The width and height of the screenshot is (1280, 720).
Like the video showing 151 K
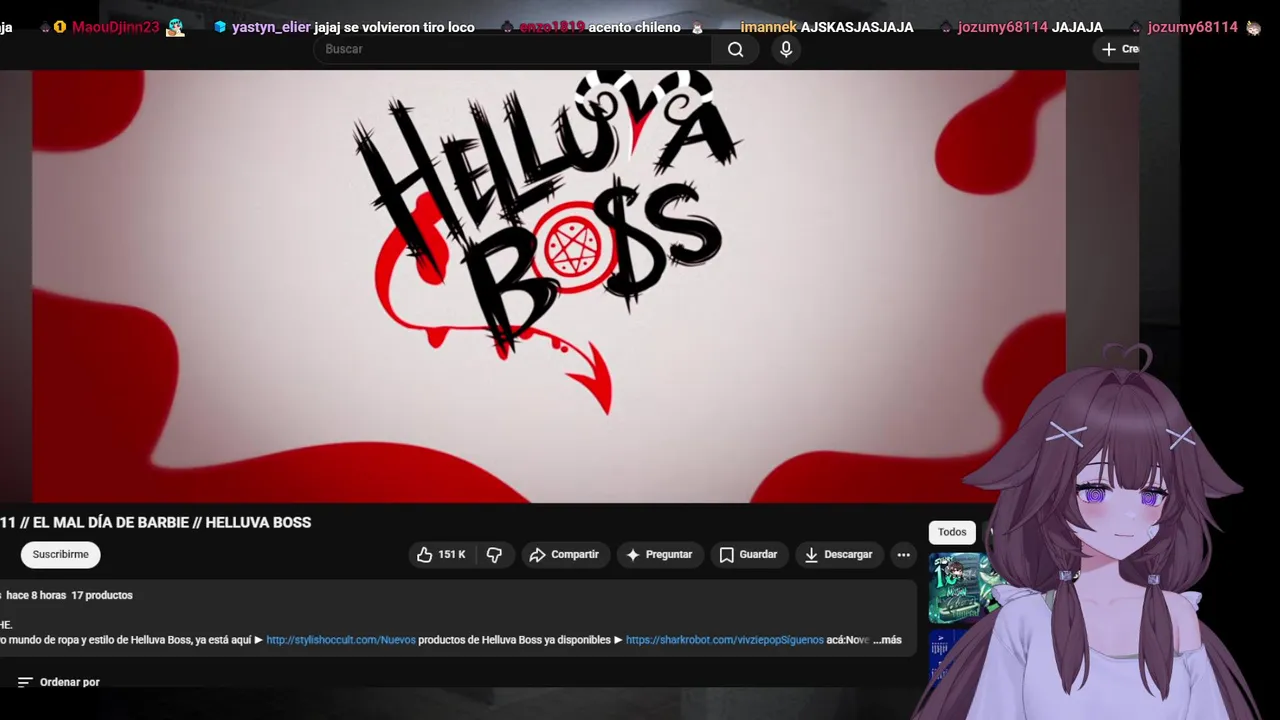click(441, 555)
